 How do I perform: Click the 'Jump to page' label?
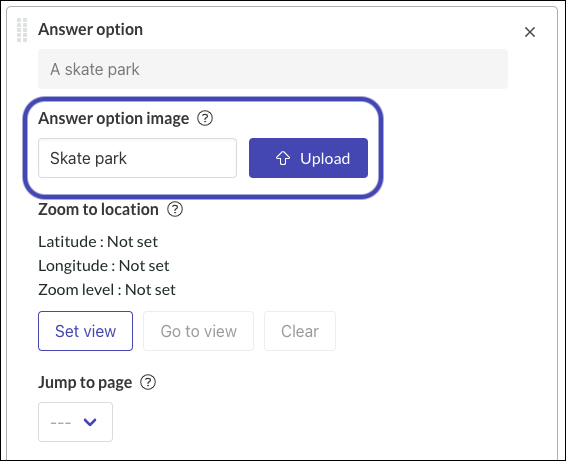click(x=85, y=383)
